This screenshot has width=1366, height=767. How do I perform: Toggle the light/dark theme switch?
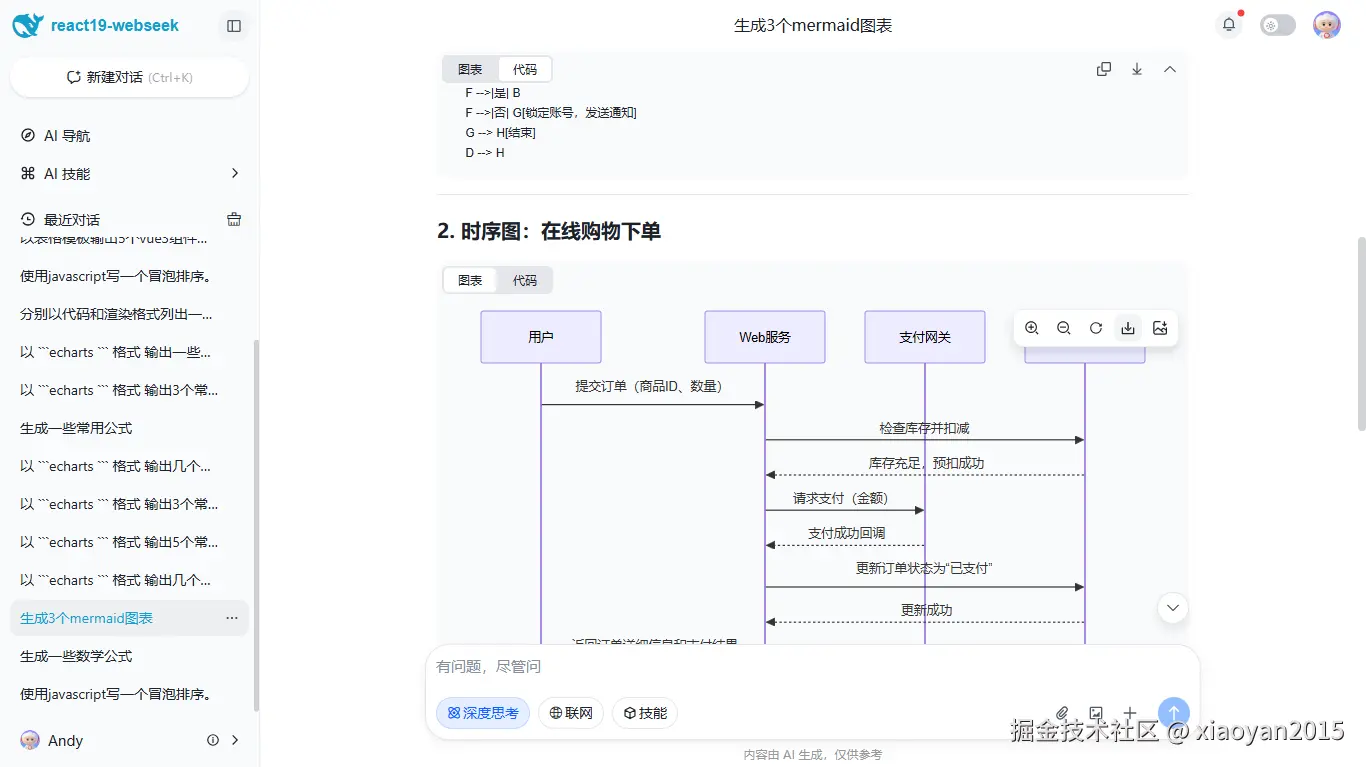coord(1278,26)
